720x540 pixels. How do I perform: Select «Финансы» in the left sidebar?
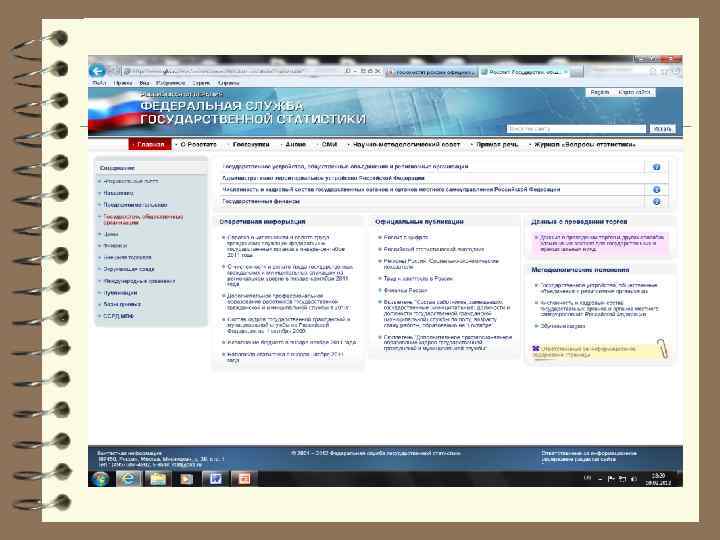pyautogui.click(x=115, y=246)
